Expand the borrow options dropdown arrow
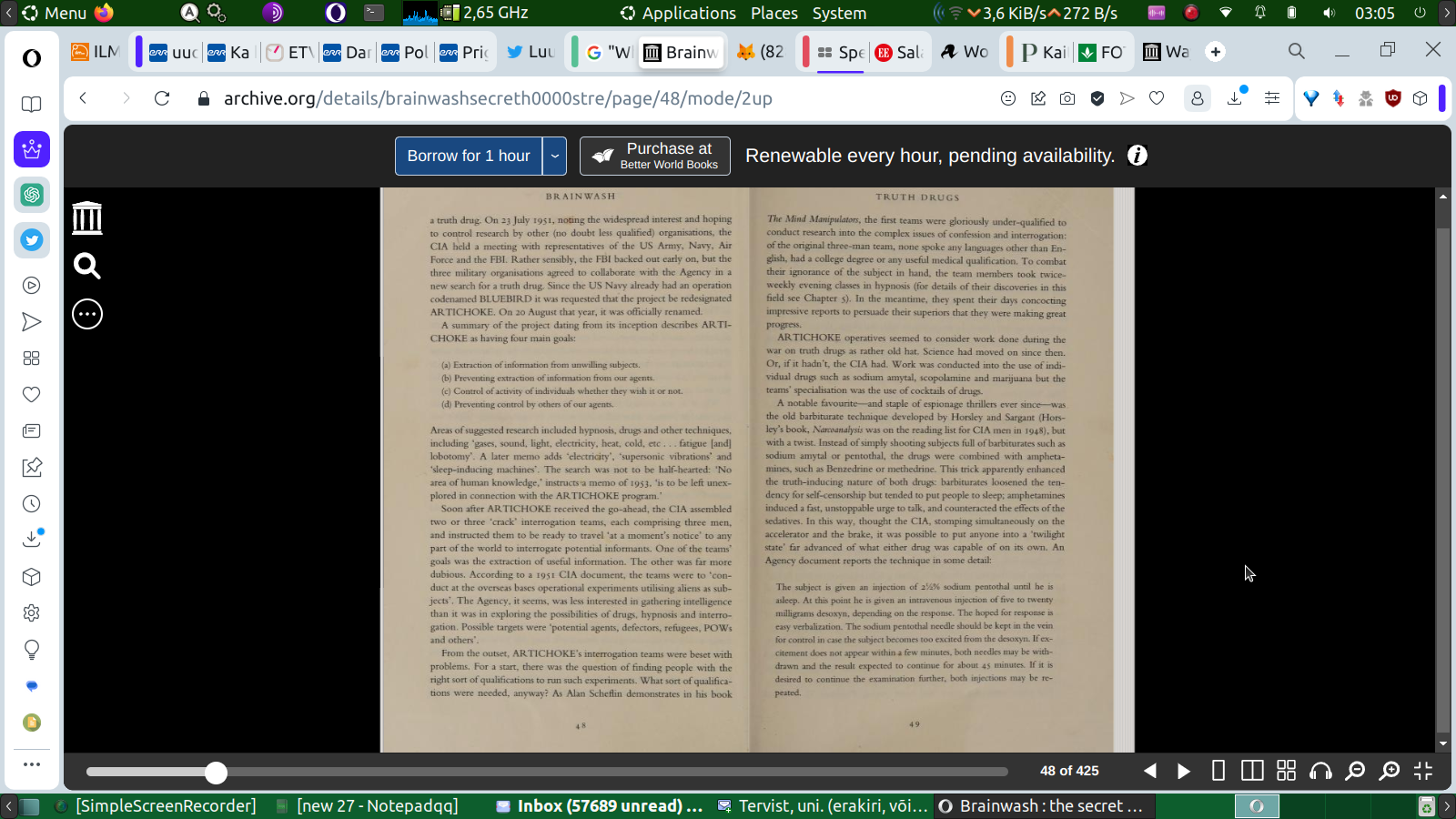The image size is (1456, 819). click(x=555, y=156)
